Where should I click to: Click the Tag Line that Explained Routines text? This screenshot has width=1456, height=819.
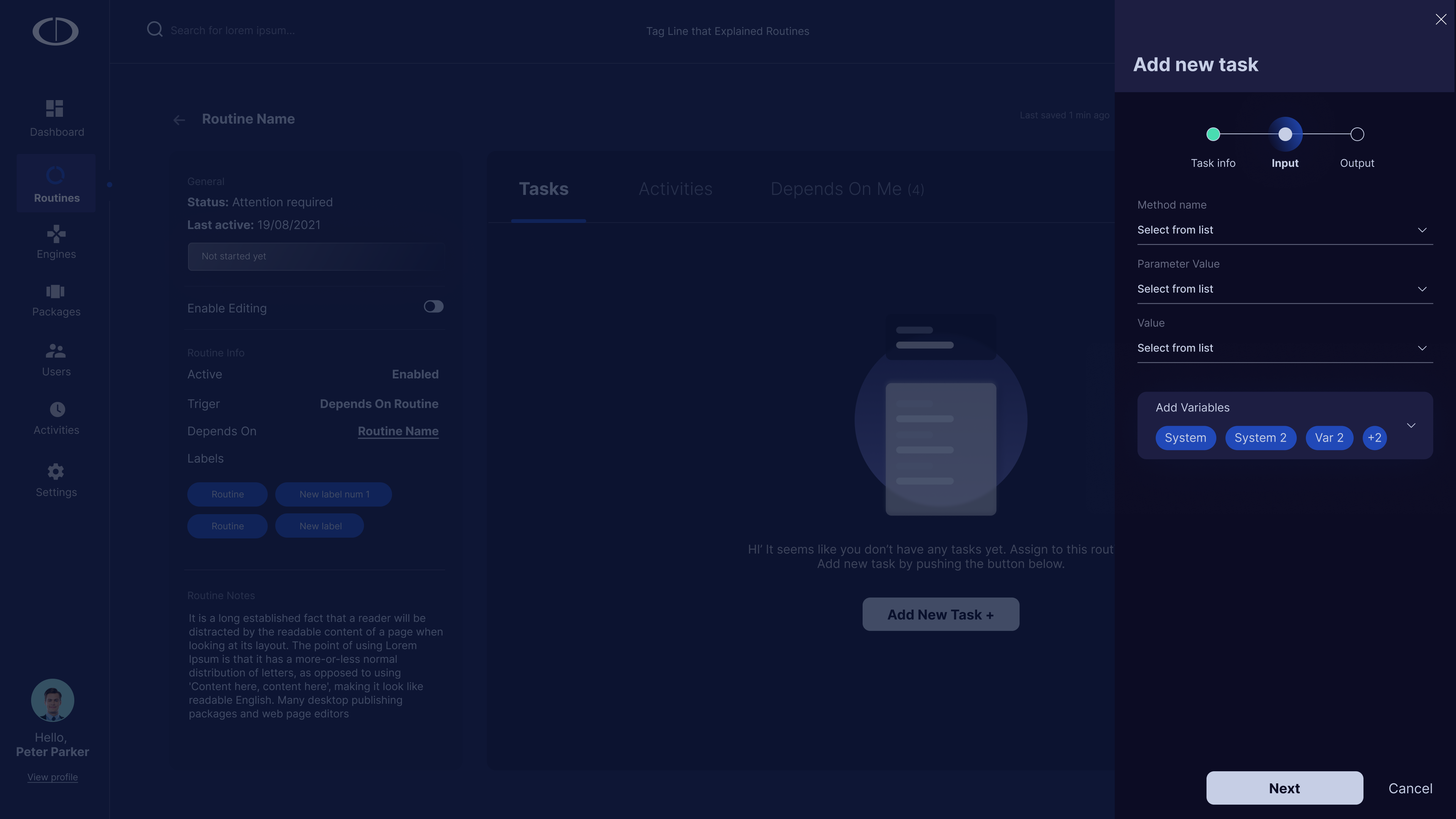728,31
